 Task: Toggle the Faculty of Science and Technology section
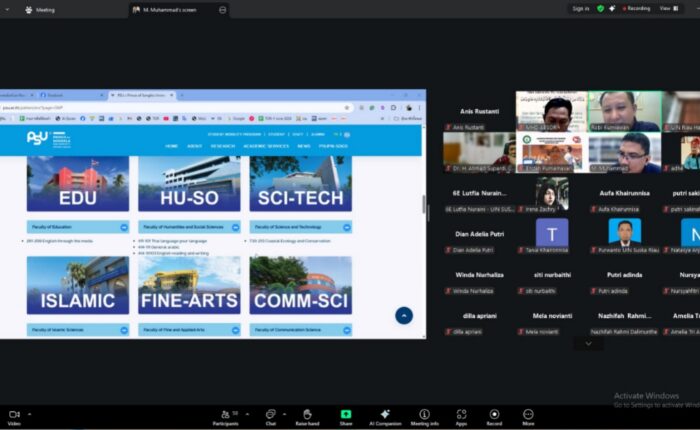click(301, 228)
